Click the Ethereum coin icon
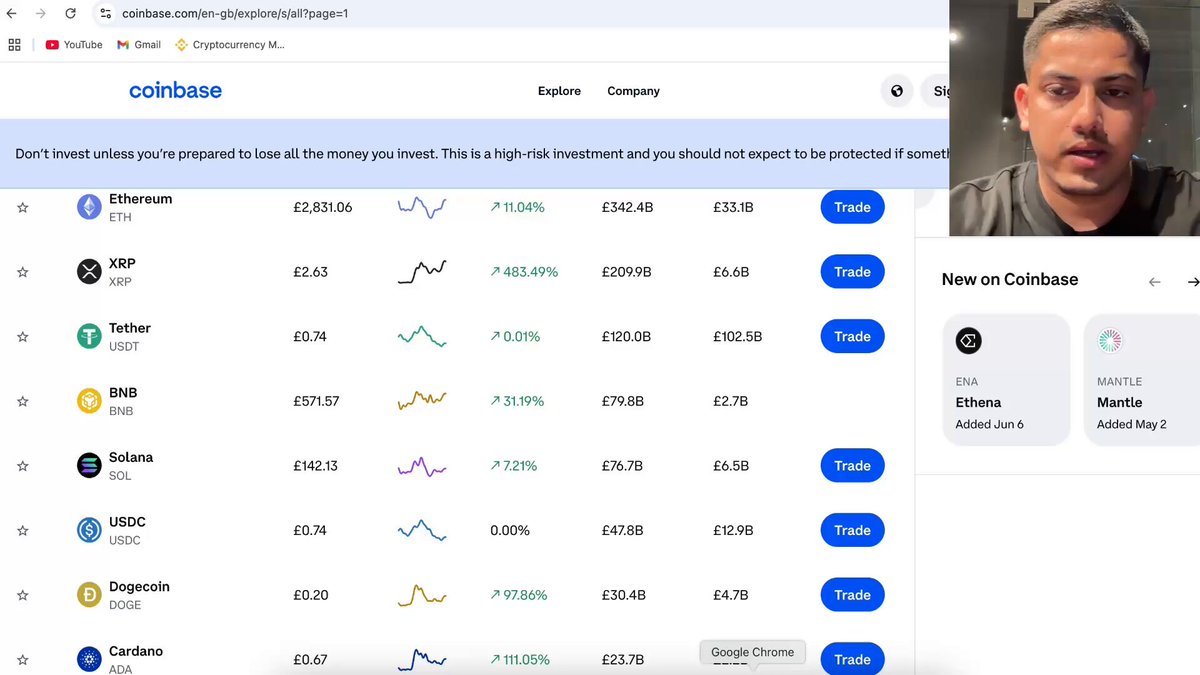 click(x=90, y=207)
